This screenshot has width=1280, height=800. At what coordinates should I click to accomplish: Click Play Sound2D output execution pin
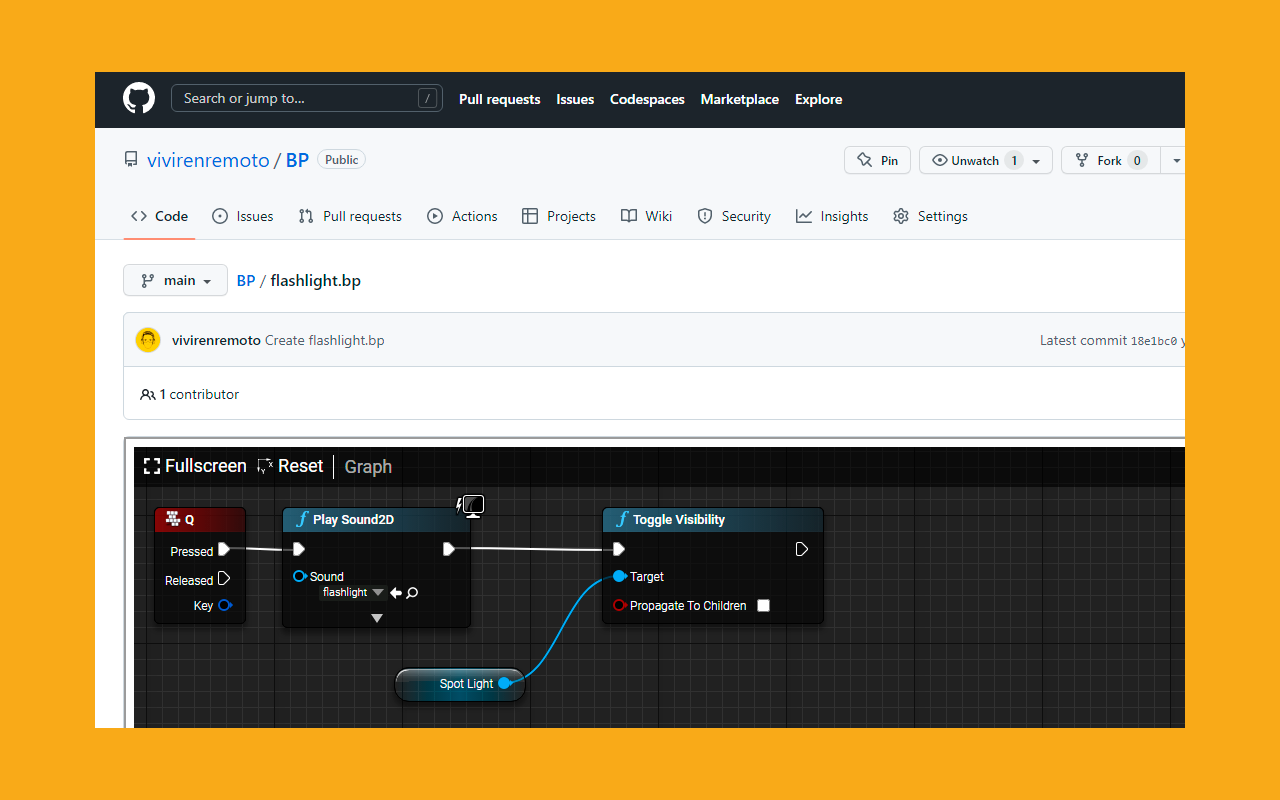click(449, 549)
